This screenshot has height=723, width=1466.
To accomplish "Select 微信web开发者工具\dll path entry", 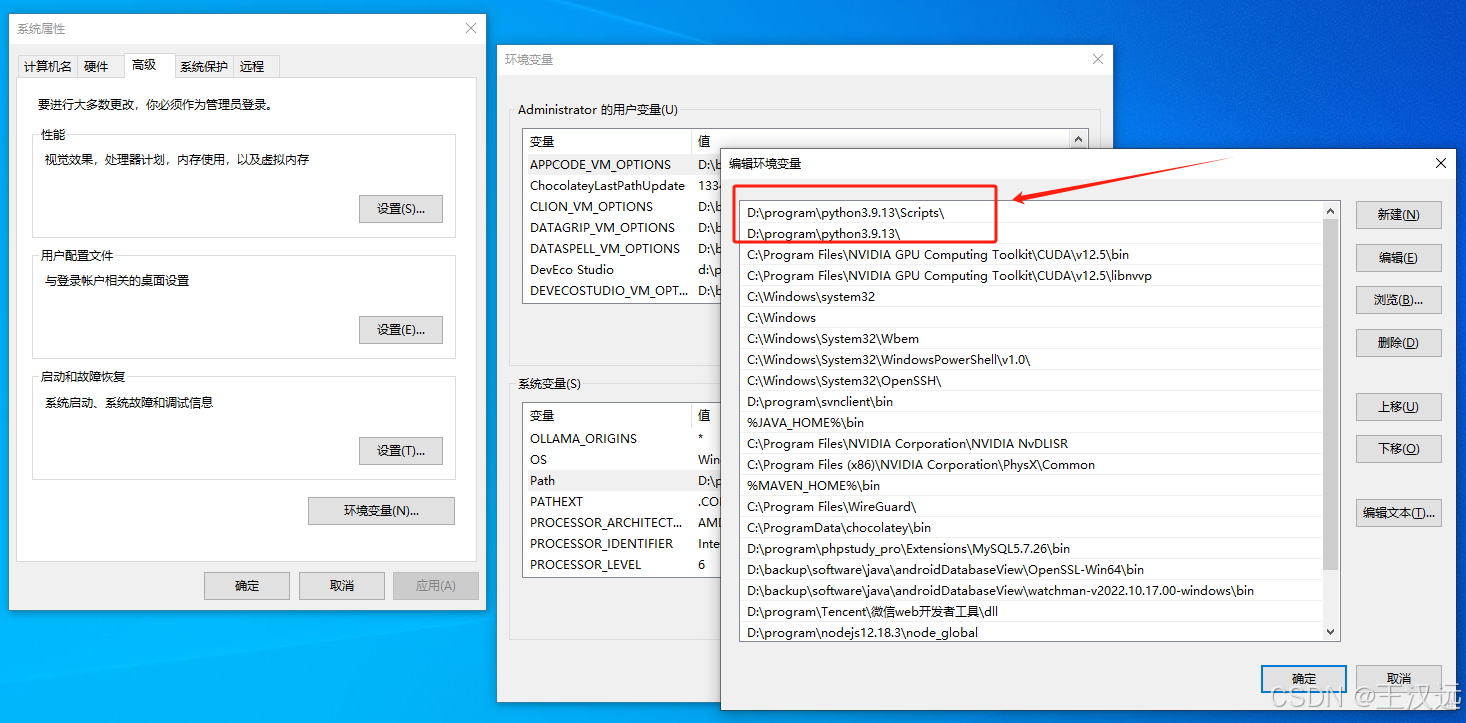I will [1031, 612].
